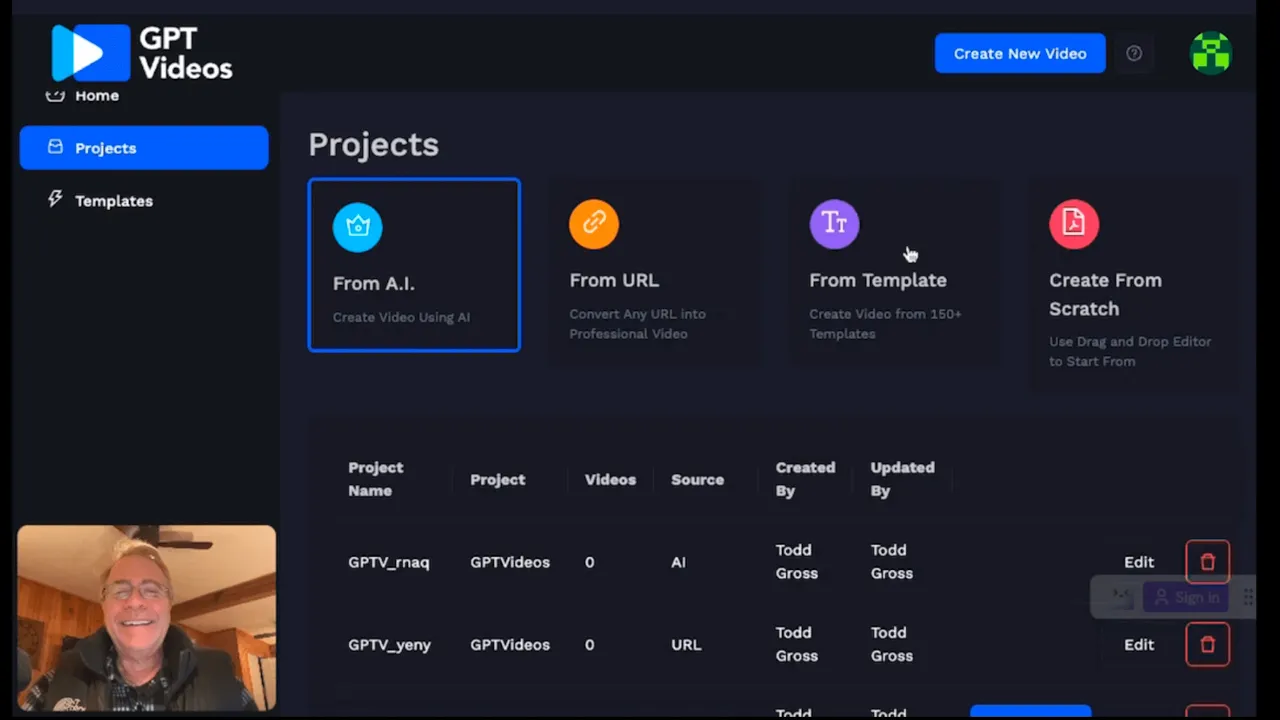Click the faded Sign in overlay button
1280x720 pixels.
pyautogui.click(x=1186, y=597)
